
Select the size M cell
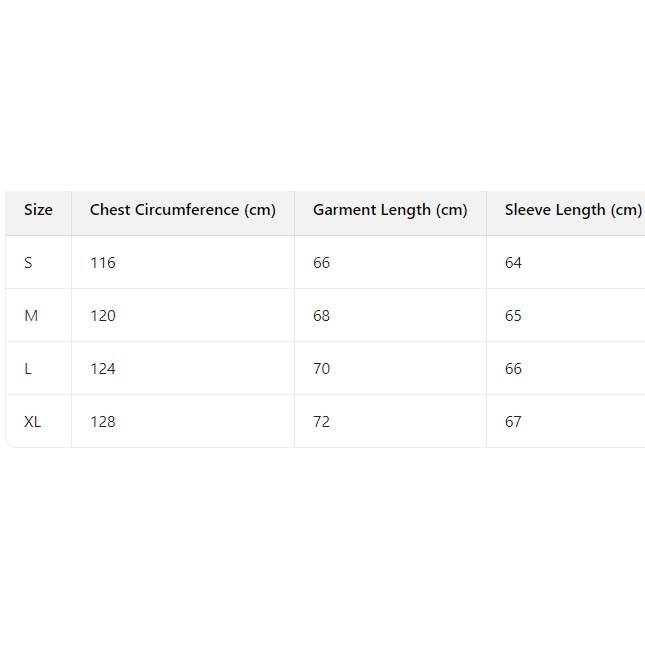tap(31, 316)
